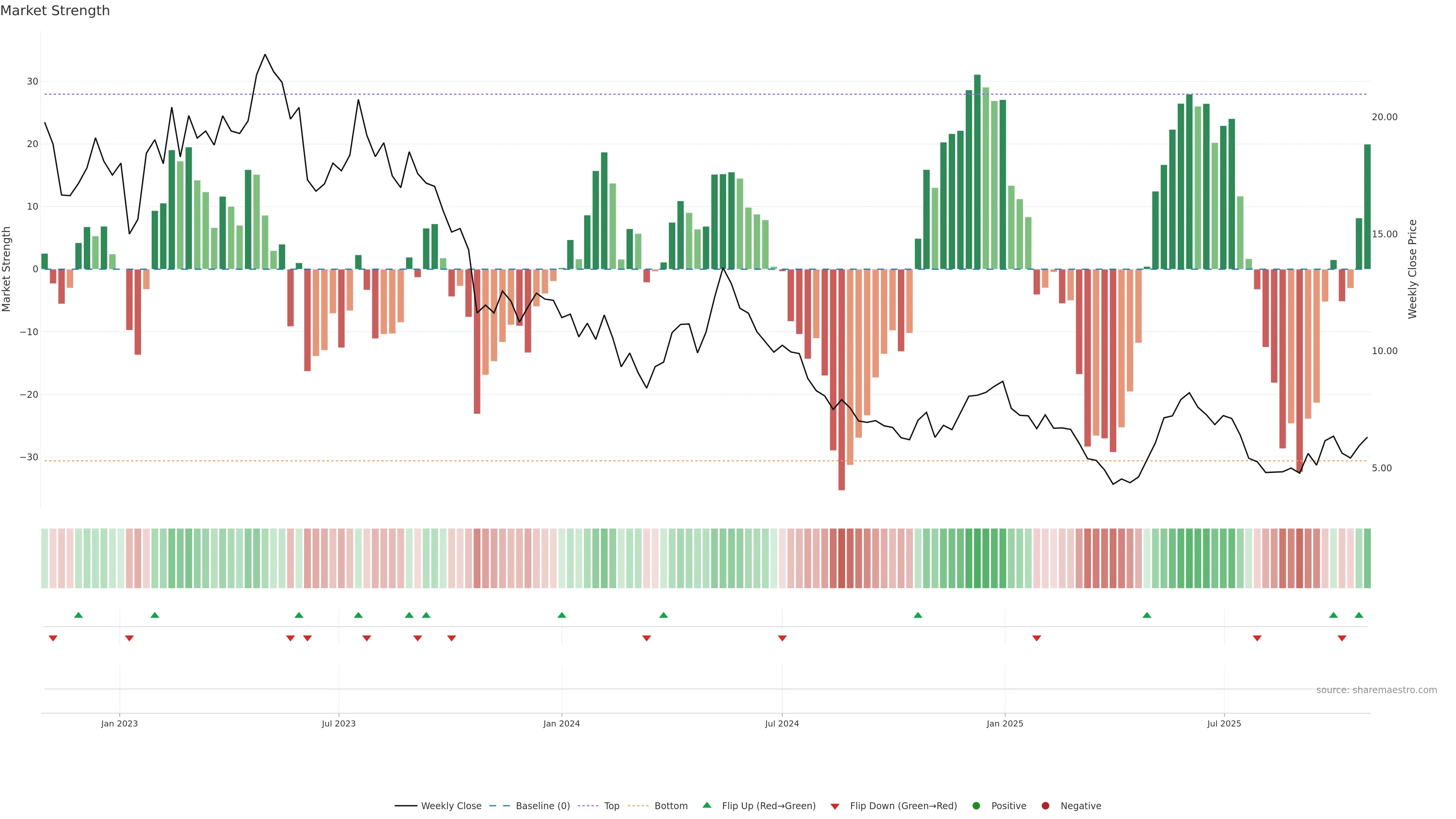Click flip-down marker at Jul 2024
Viewport: 1456px width, 819px height.
click(782, 638)
